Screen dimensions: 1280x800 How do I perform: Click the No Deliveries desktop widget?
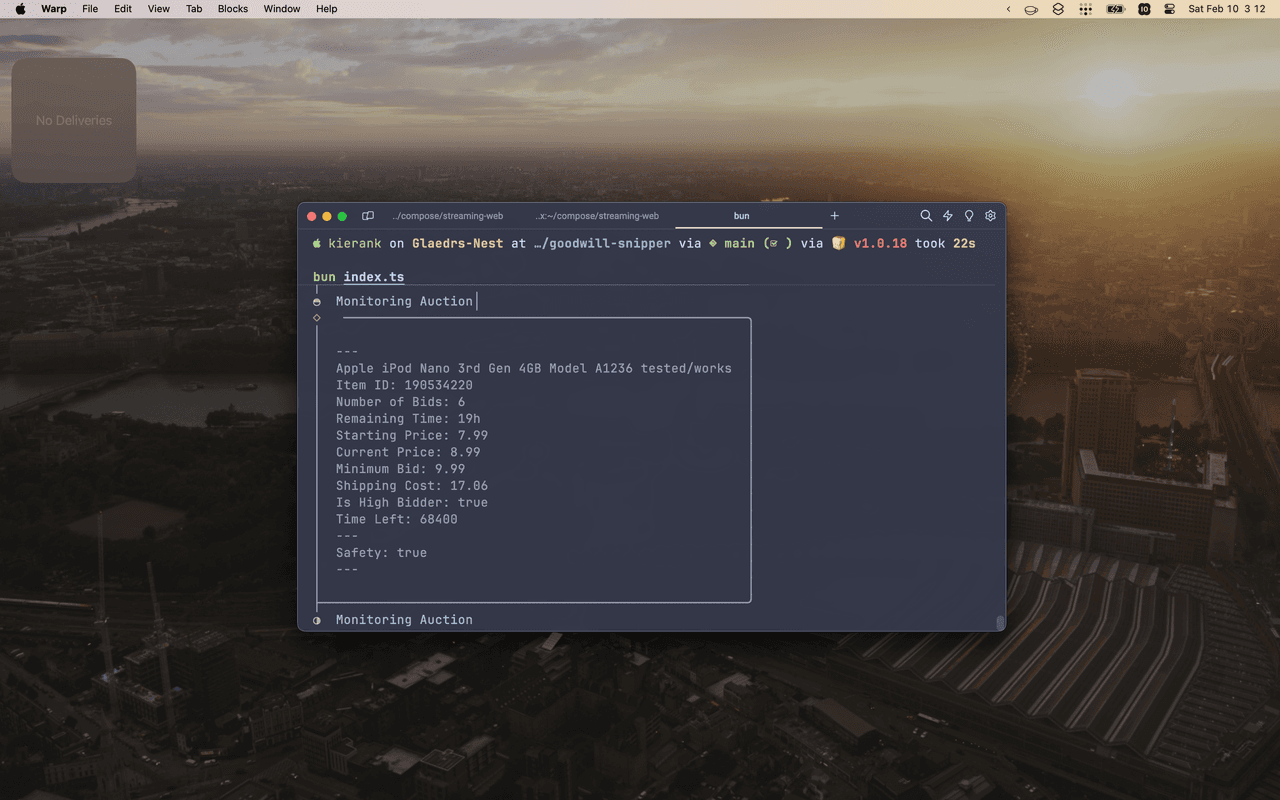(x=74, y=120)
